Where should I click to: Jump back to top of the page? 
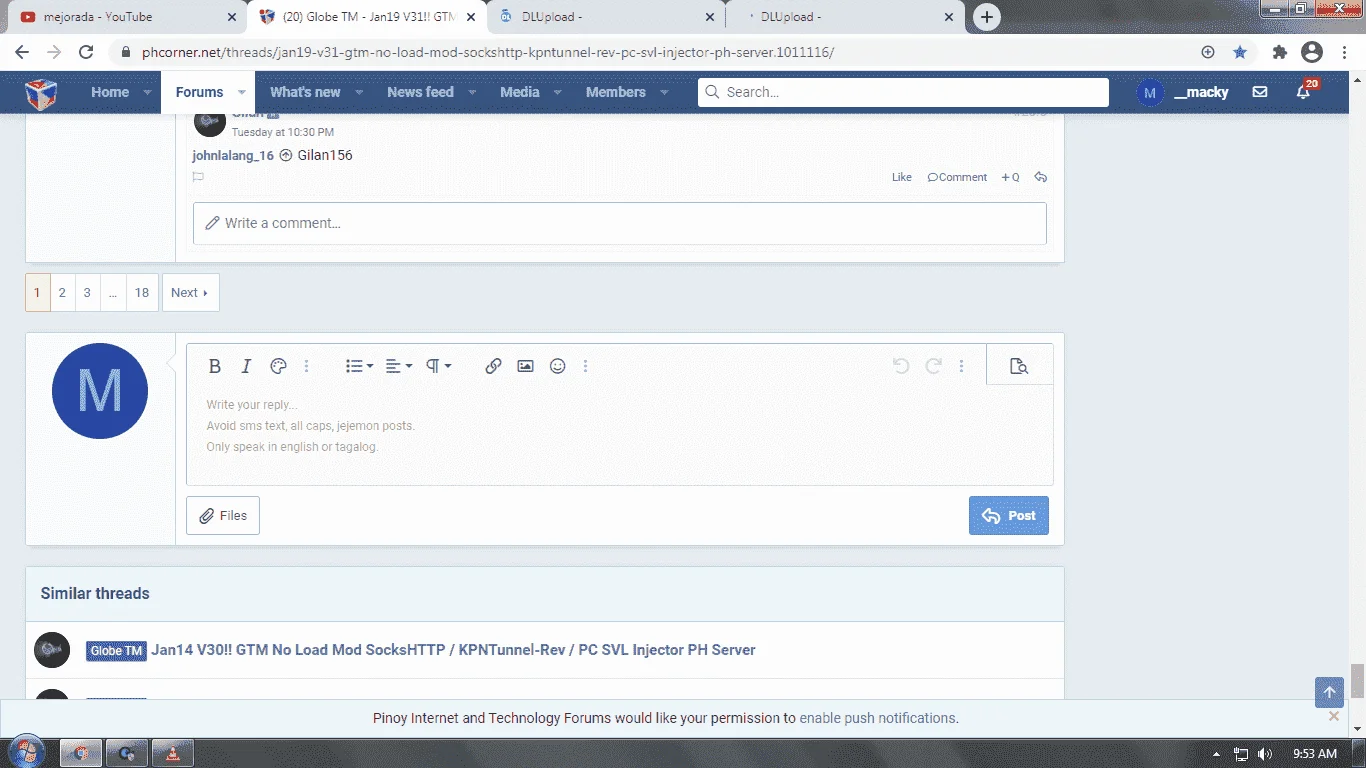[1329, 692]
